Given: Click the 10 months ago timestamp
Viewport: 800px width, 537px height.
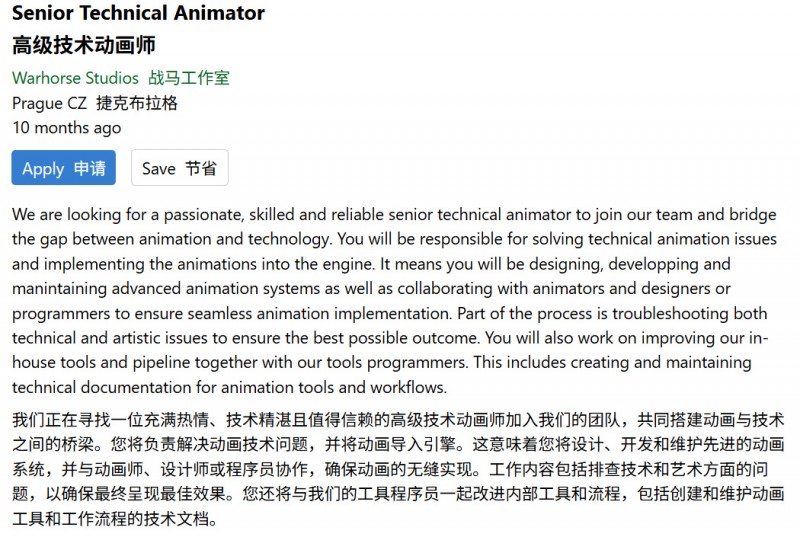Looking at the screenshot, I should pyautogui.click(x=66, y=127).
